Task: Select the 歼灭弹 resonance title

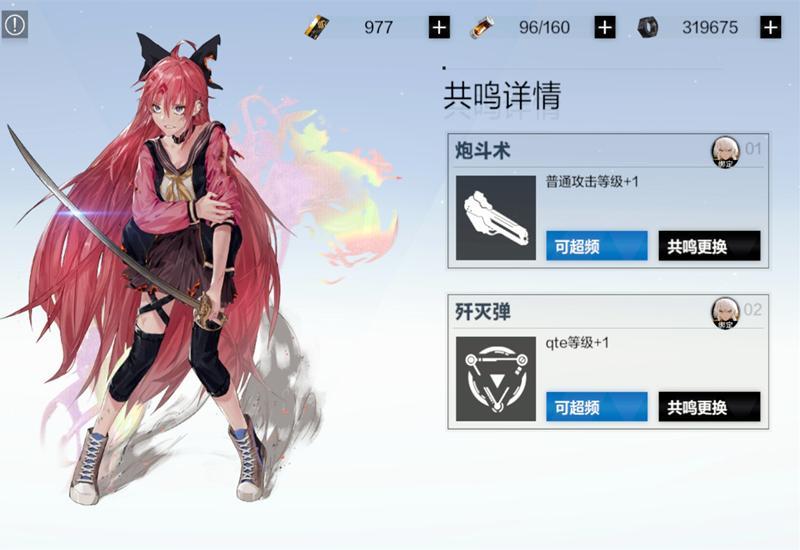Action: click(x=483, y=312)
